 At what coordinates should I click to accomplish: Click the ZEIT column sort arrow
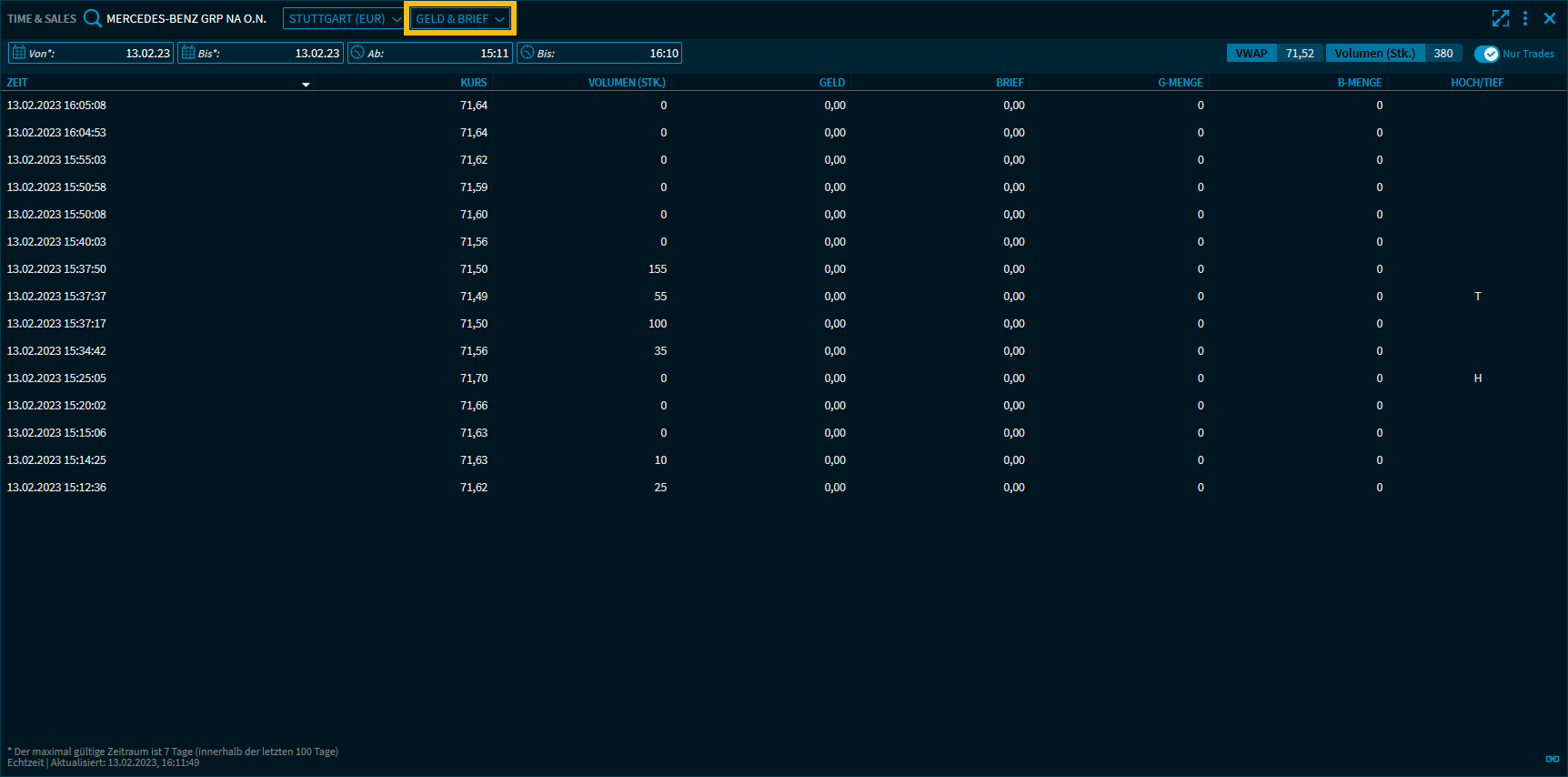[306, 84]
